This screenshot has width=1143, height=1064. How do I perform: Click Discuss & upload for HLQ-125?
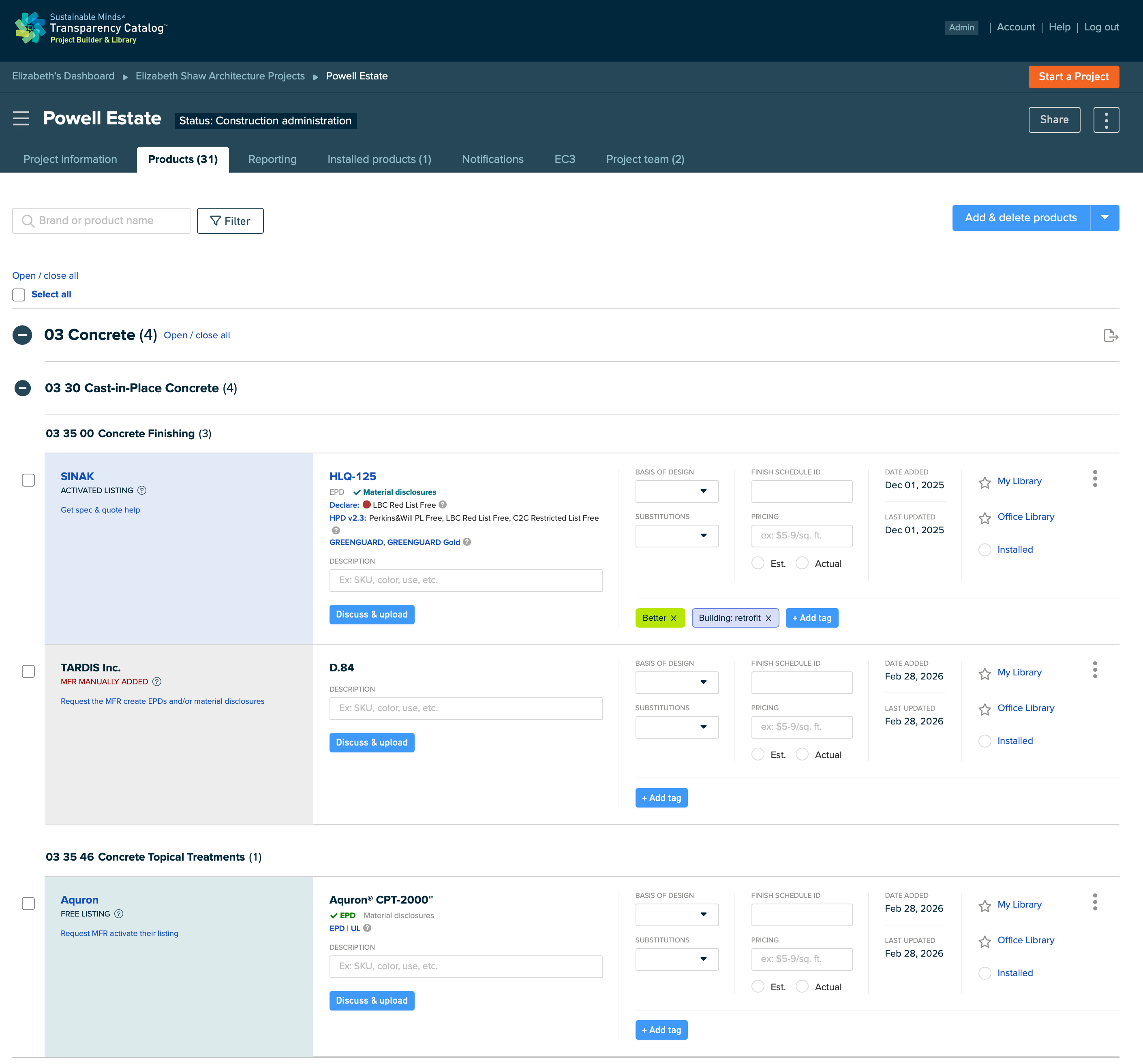[x=371, y=615]
